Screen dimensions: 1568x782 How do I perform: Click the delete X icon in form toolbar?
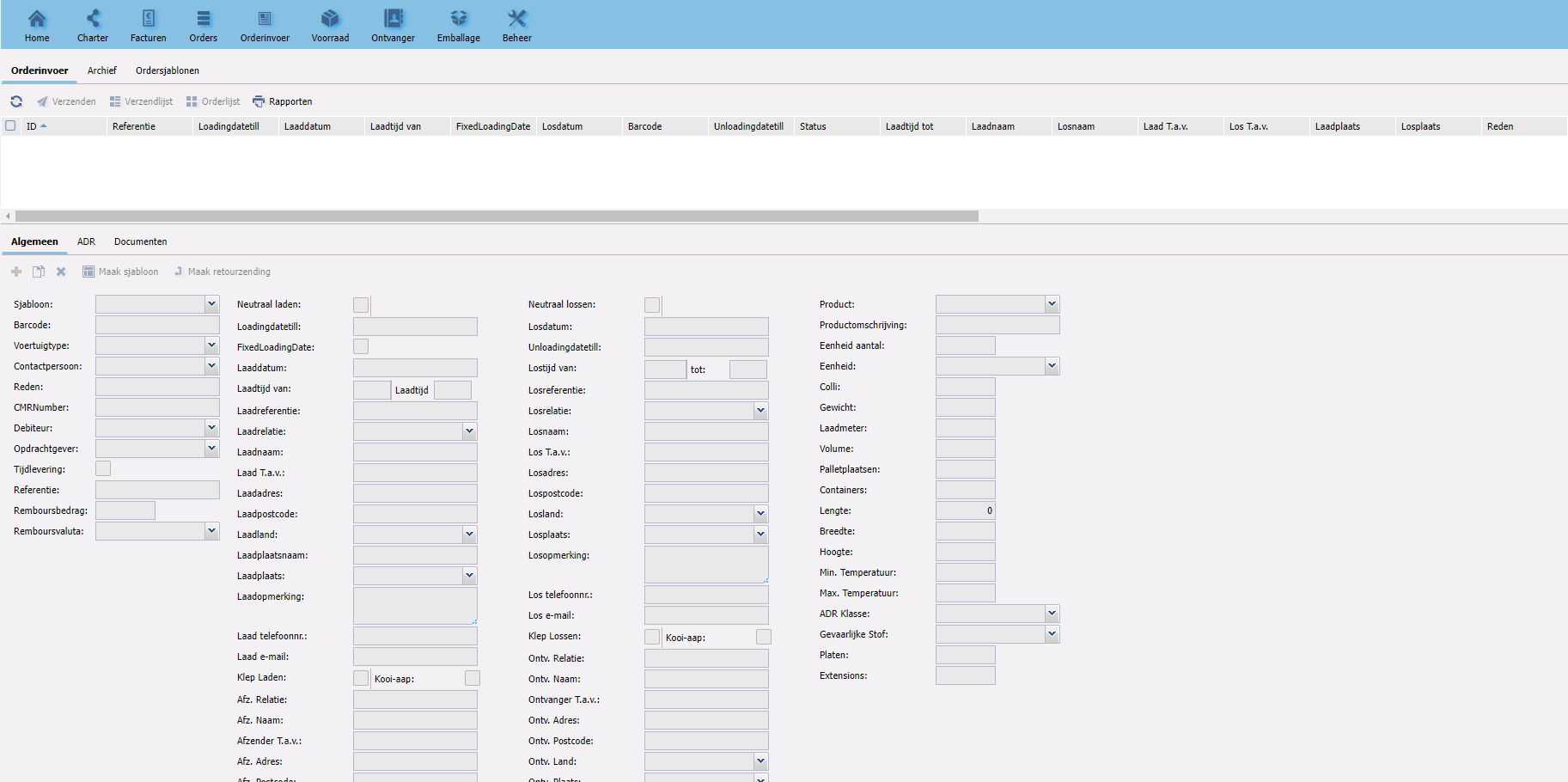[x=61, y=272]
